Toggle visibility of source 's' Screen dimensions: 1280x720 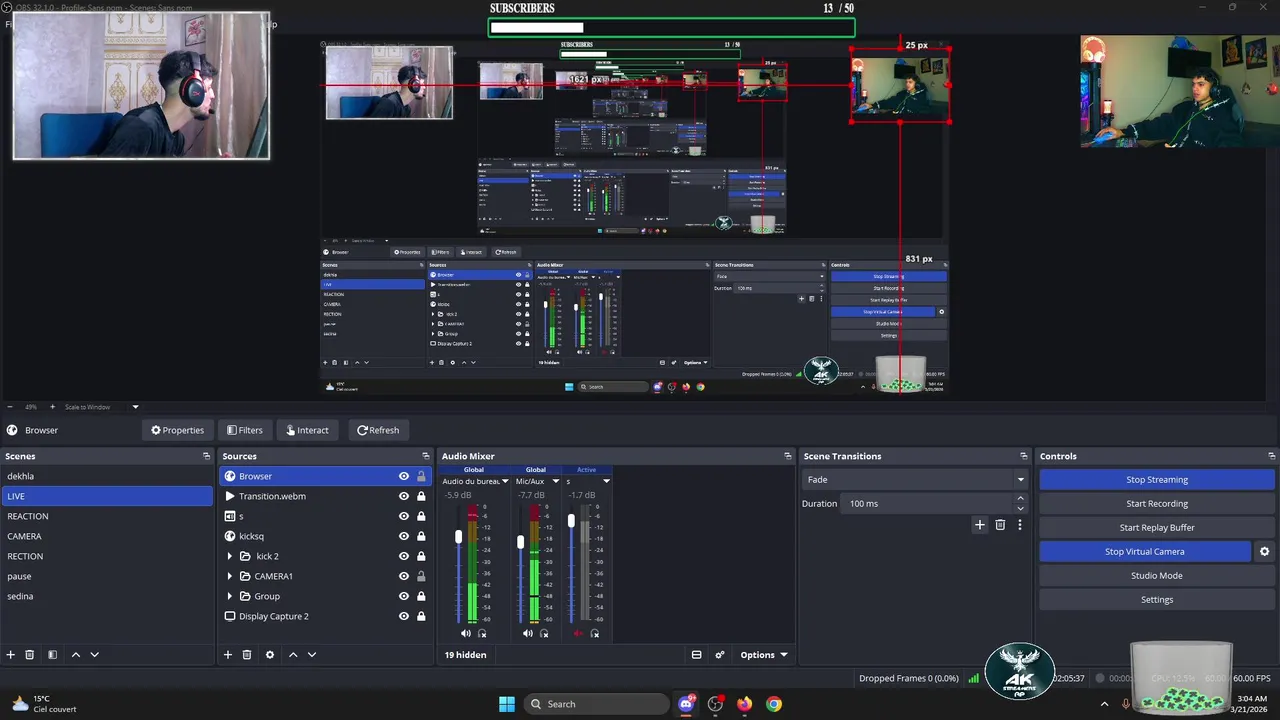pyautogui.click(x=404, y=516)
